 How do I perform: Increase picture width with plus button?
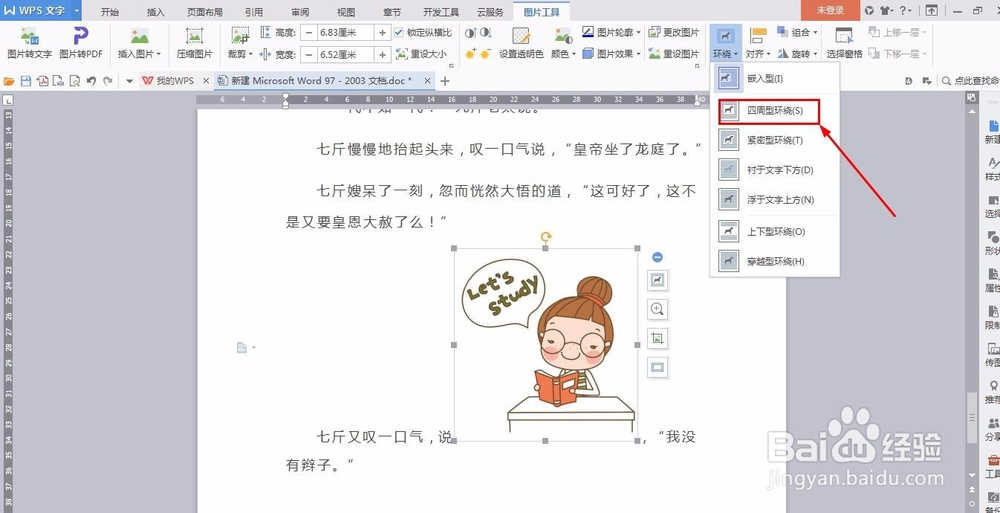(383, 54)
